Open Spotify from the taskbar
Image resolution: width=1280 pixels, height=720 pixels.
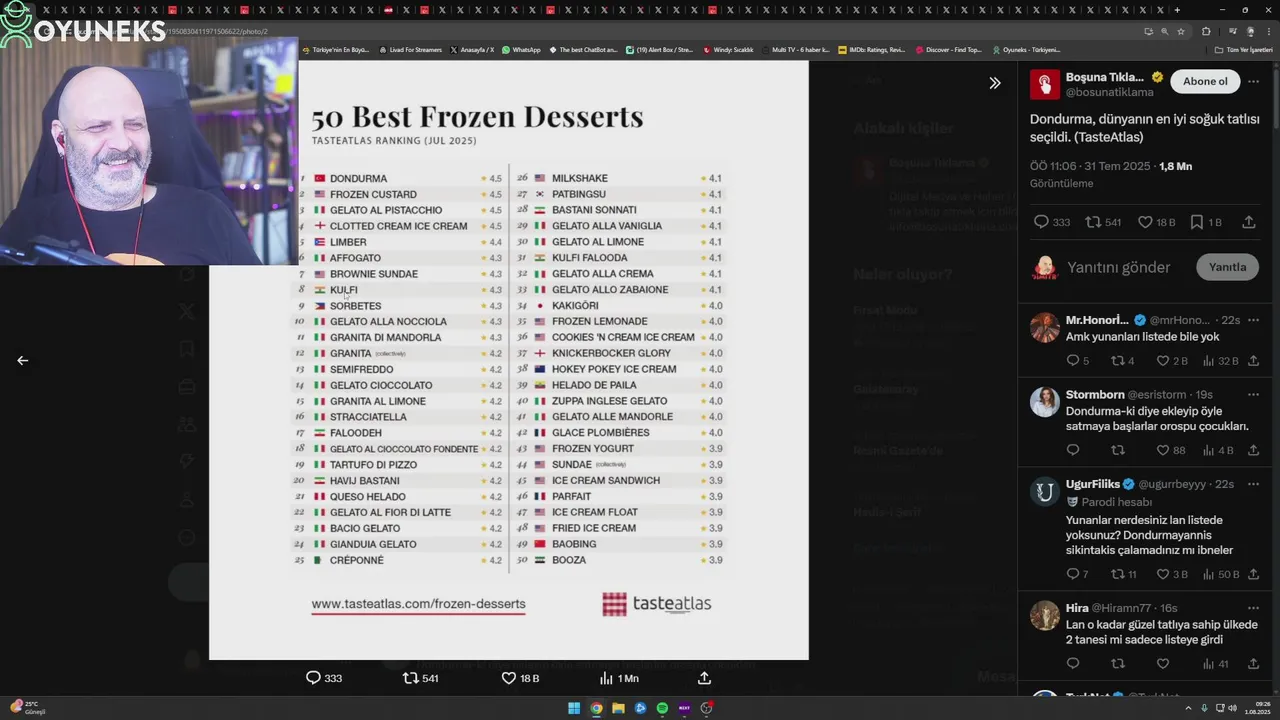point(662,708)
